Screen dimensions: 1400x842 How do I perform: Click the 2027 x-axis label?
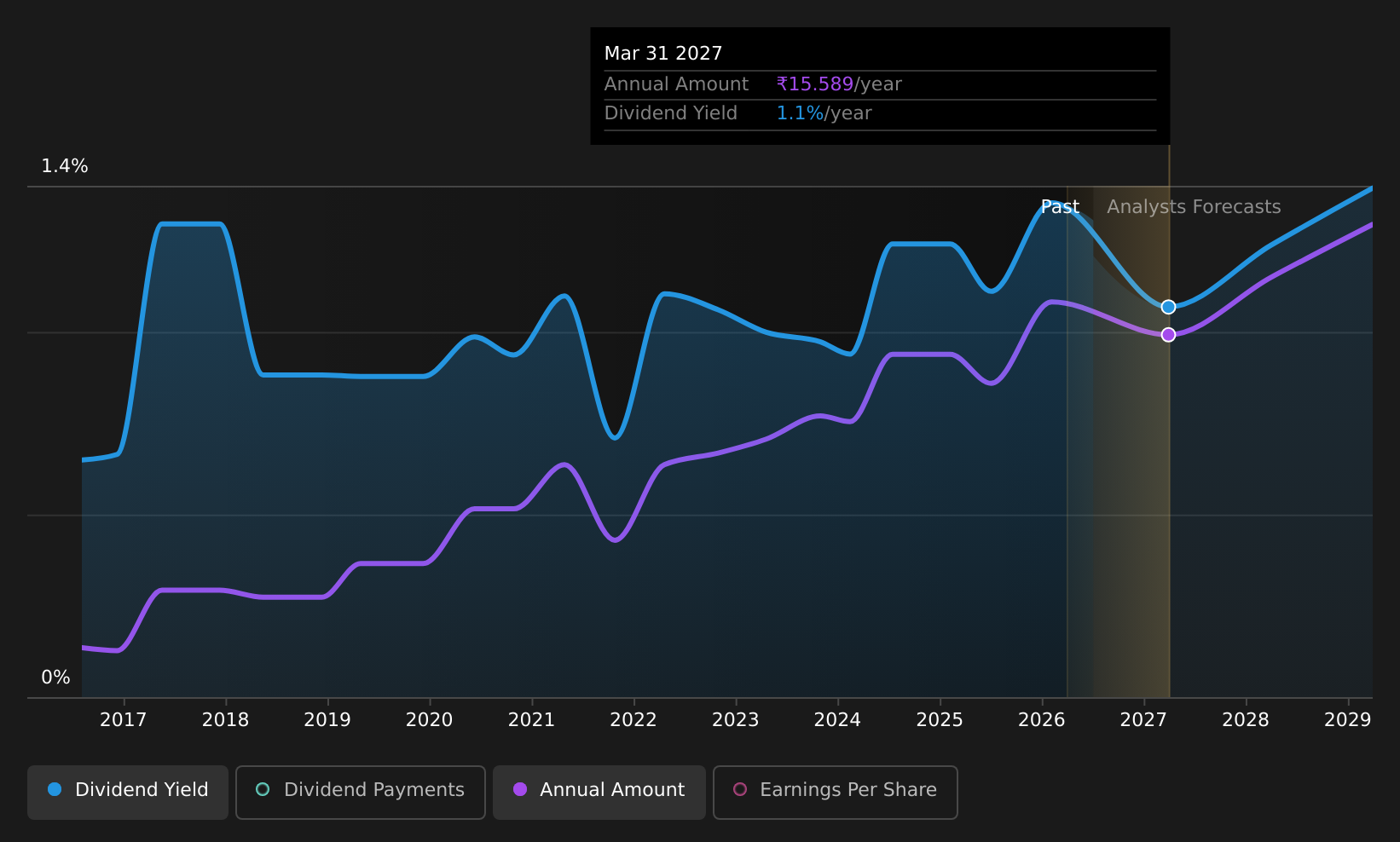1143,720
